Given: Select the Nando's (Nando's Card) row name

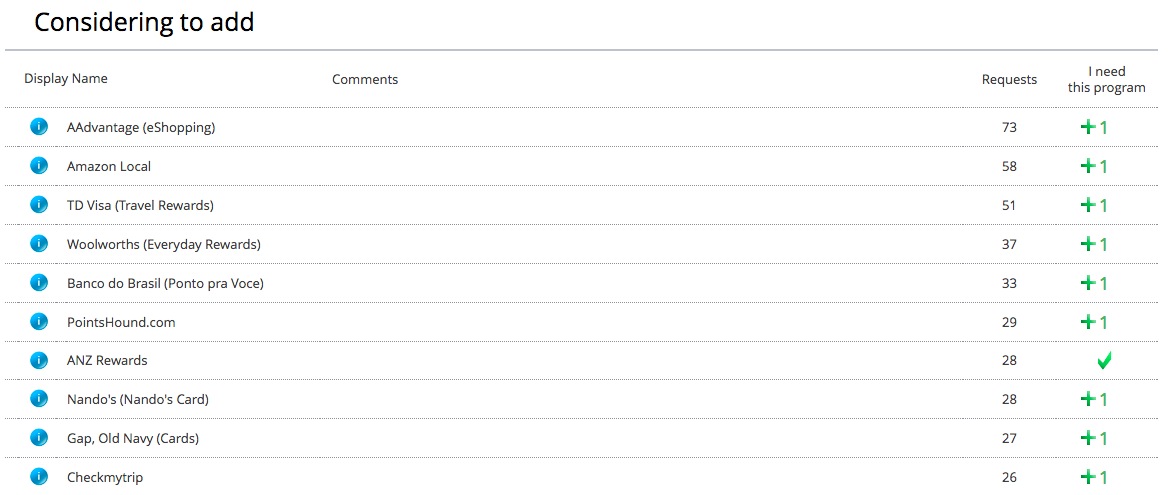Looking at the screenshot, I should 138,399.
